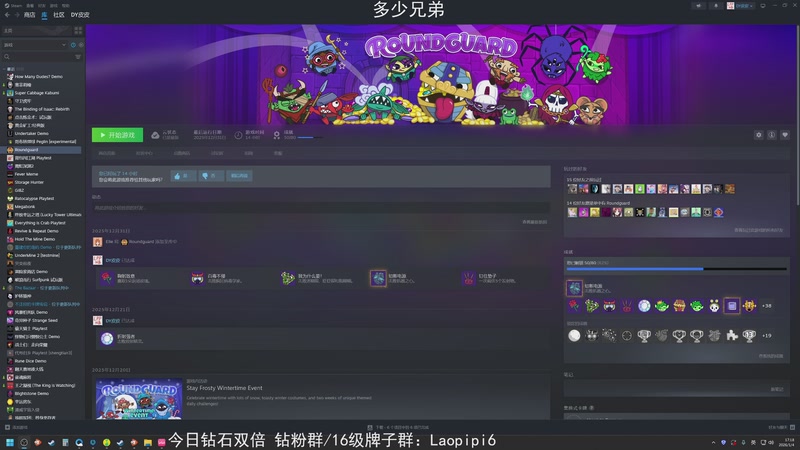Select Storage Hunter in library list
800x450 pixels.
click(x=29, y=182)
